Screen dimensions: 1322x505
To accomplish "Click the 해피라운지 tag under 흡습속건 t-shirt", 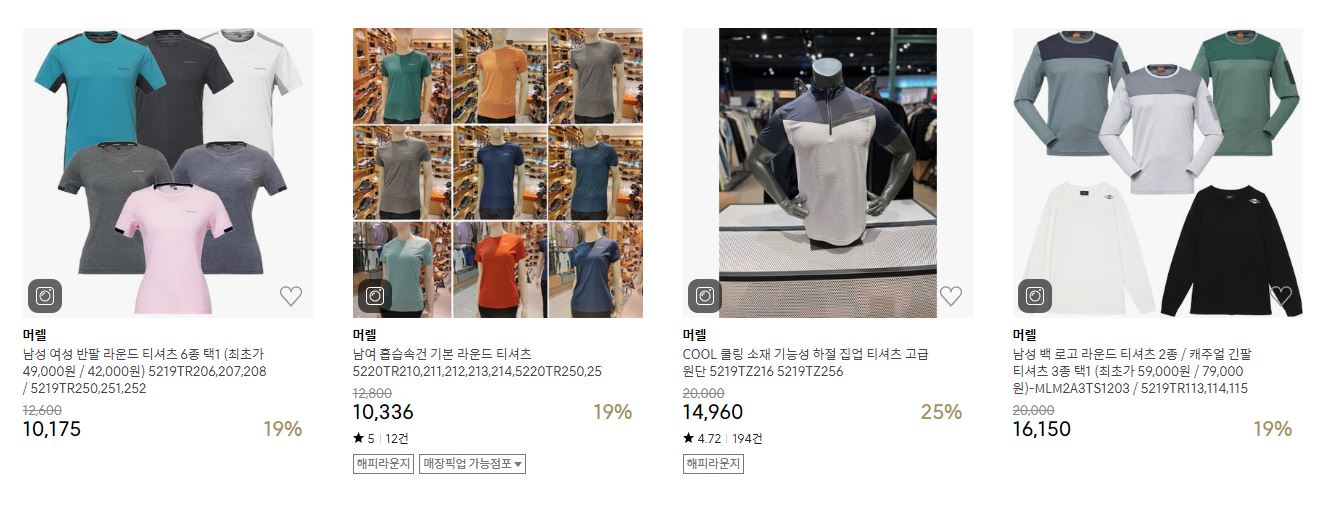I will point(383,464).
